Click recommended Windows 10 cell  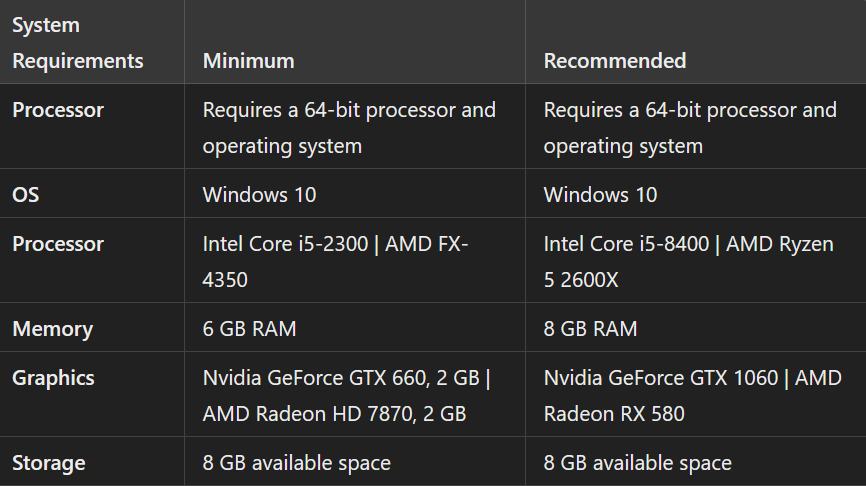click(600, 194)
